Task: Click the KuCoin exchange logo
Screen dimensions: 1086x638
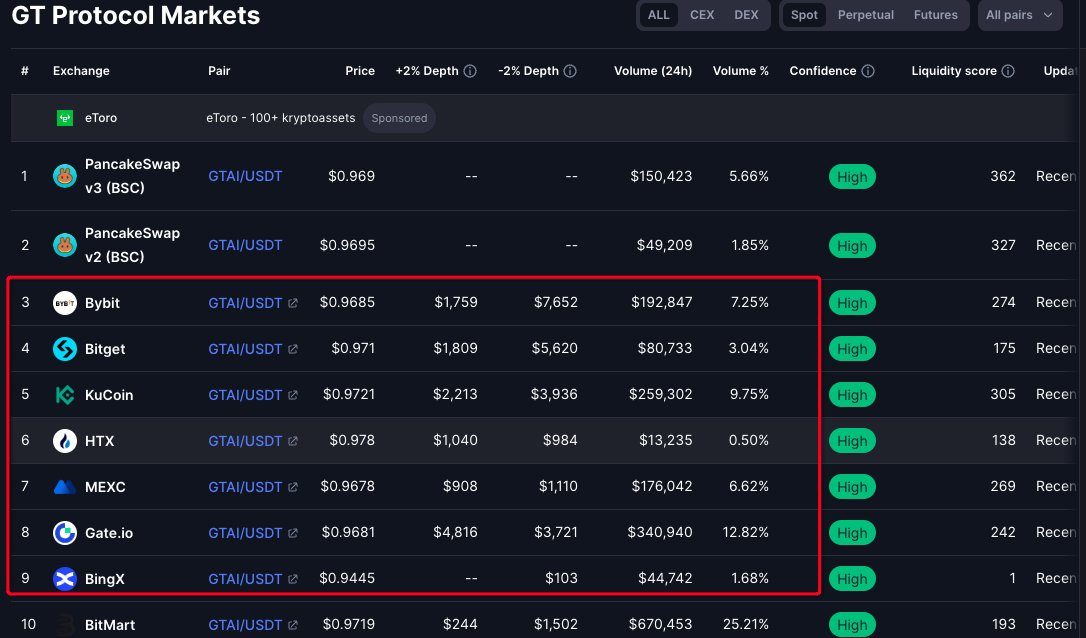Action: coord(64,395)
